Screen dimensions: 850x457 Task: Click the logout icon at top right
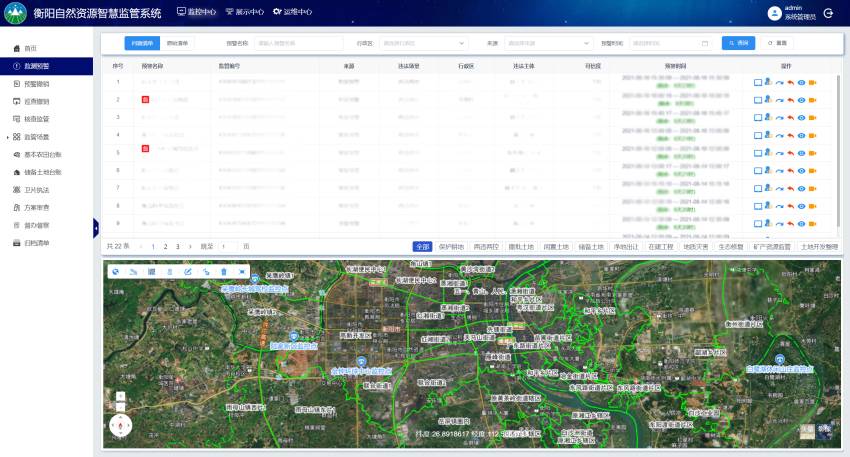pos(828,13)
